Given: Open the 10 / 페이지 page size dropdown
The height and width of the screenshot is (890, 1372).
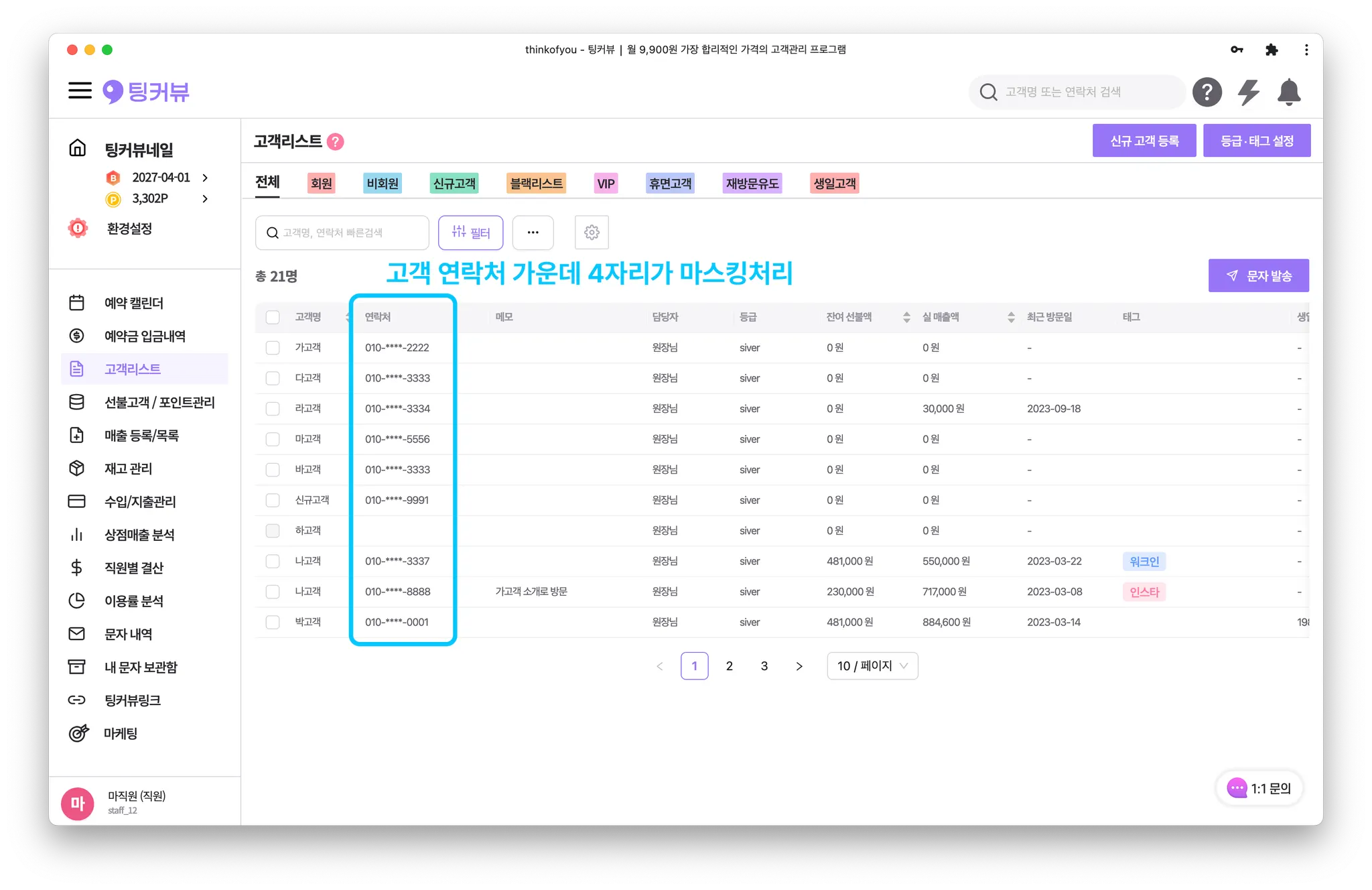Looking at the screenshot, I should [x=872, y=665].
